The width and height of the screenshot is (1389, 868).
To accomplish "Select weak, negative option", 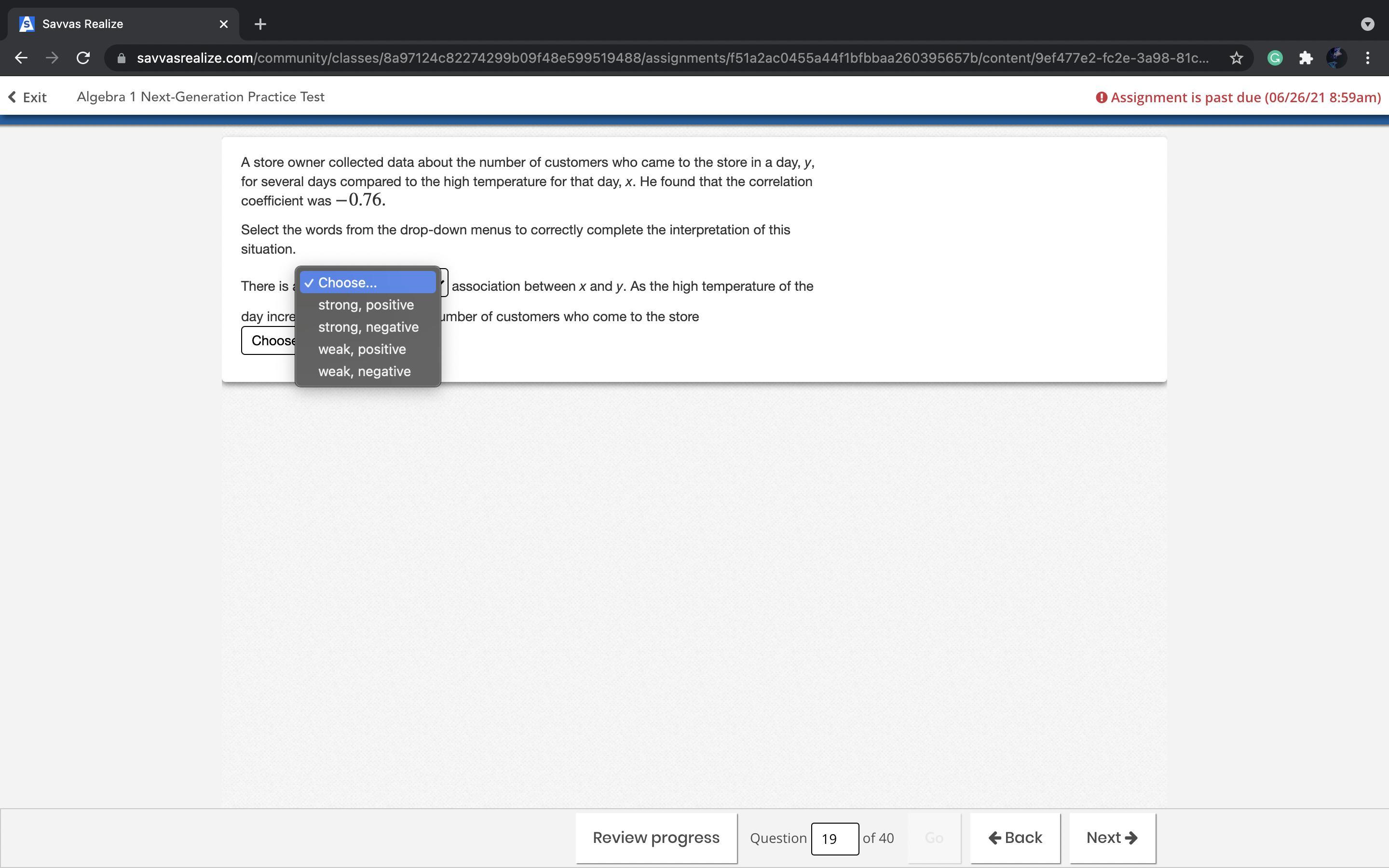I will tap(368, 371).
